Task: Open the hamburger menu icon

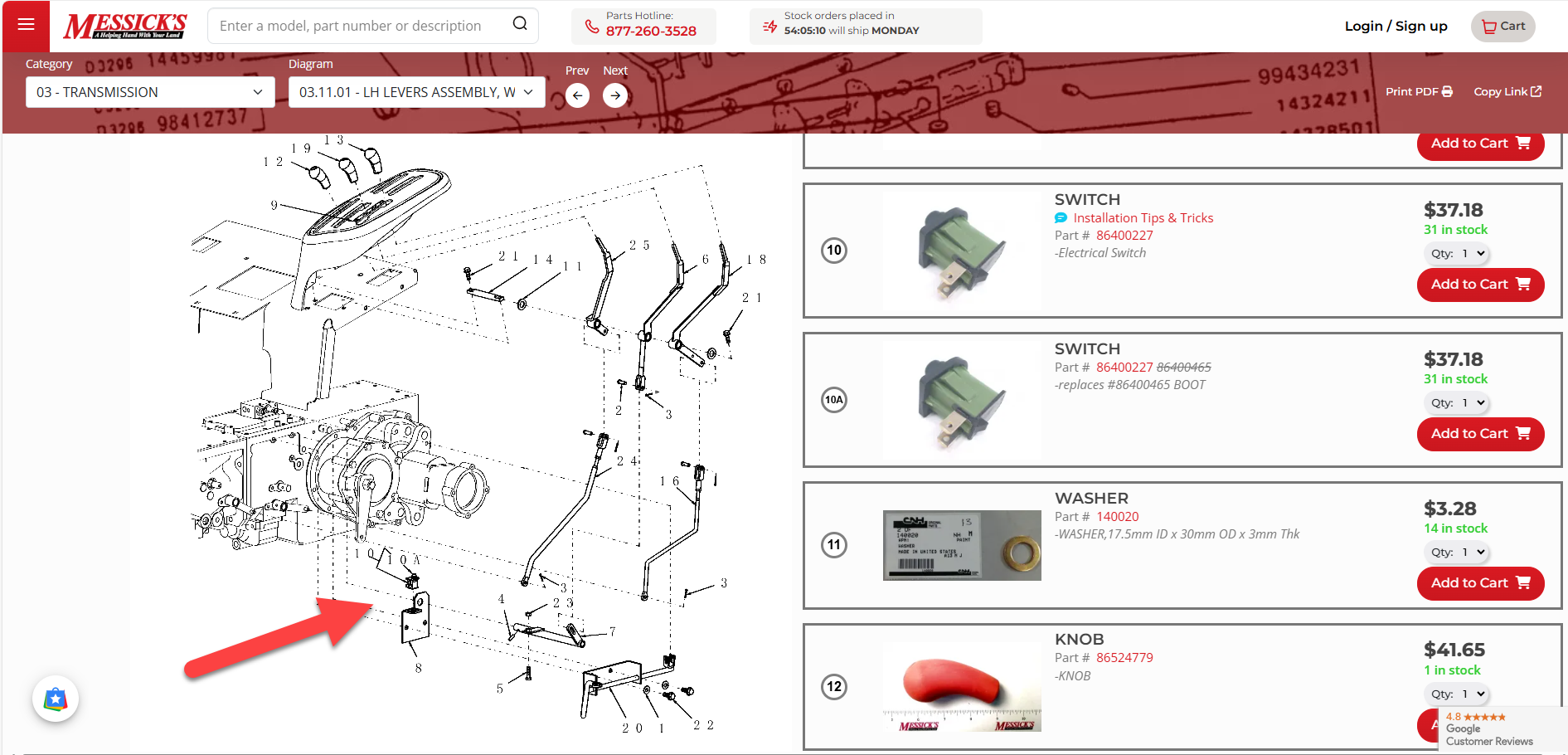Action: point(26,25)
